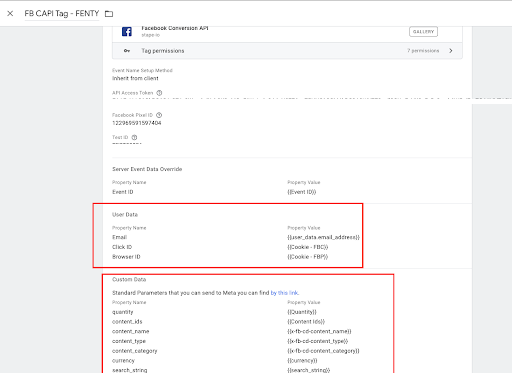Screen dimensions: 512x373
Task: Open the 'by this link' hyperlink
Action: pos(285,293)
